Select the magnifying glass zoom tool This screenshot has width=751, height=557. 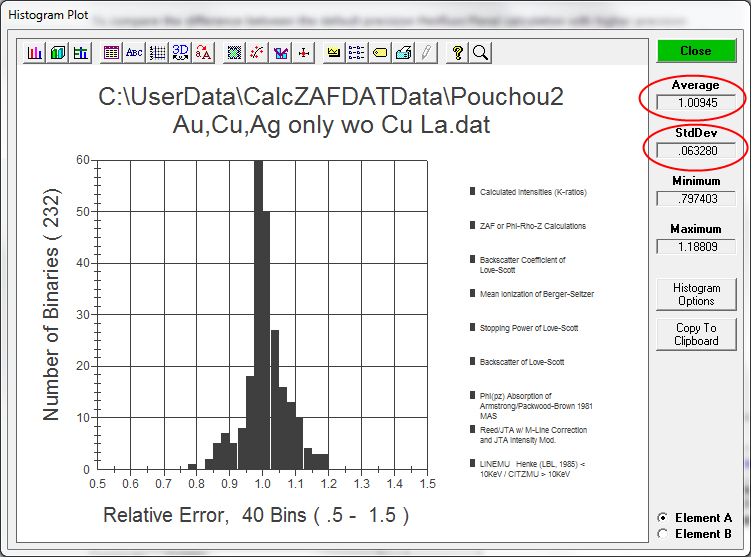coord(480,53)
